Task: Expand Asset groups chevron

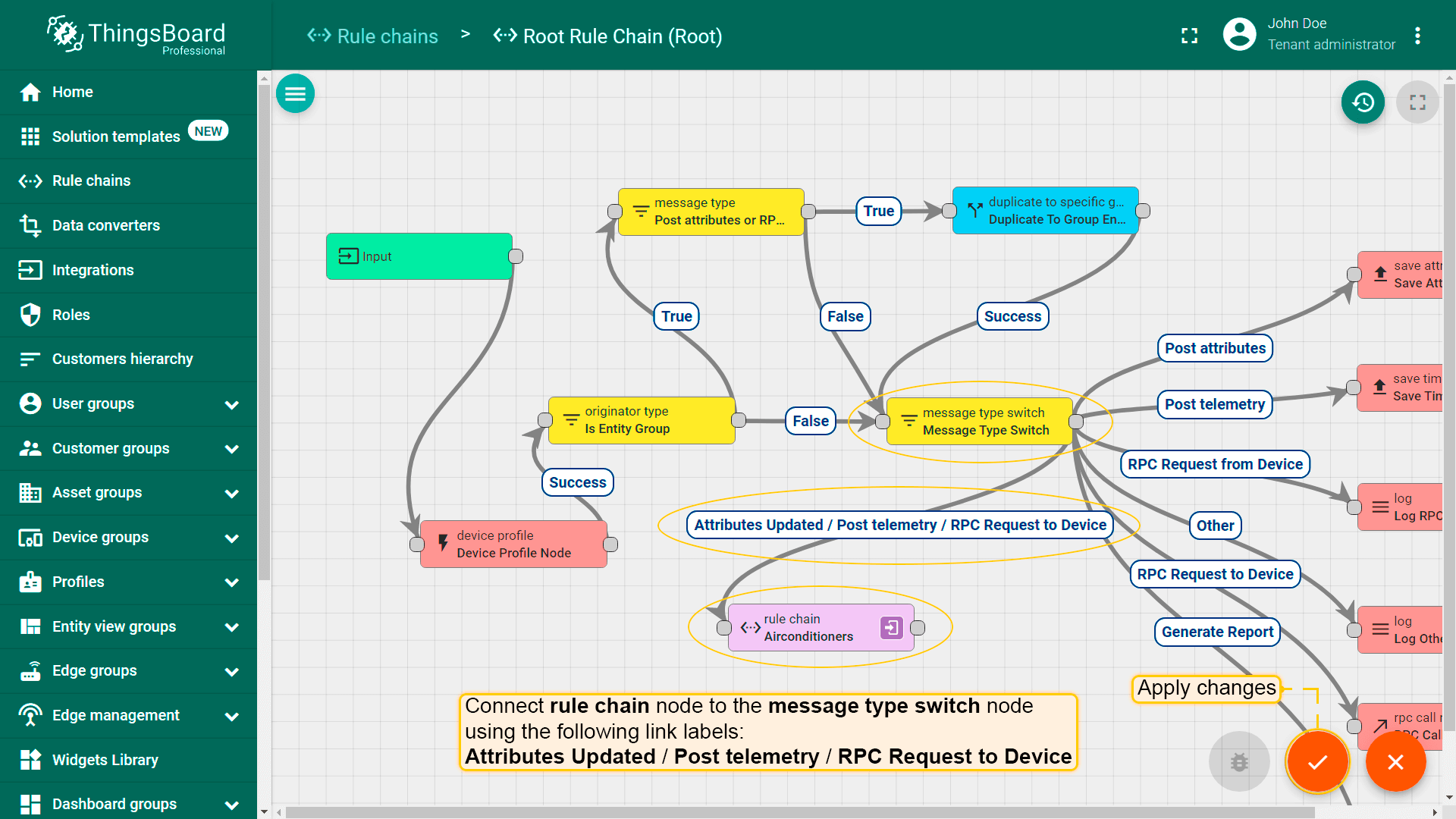Action: pyautogui.click(x=232, y=493)
